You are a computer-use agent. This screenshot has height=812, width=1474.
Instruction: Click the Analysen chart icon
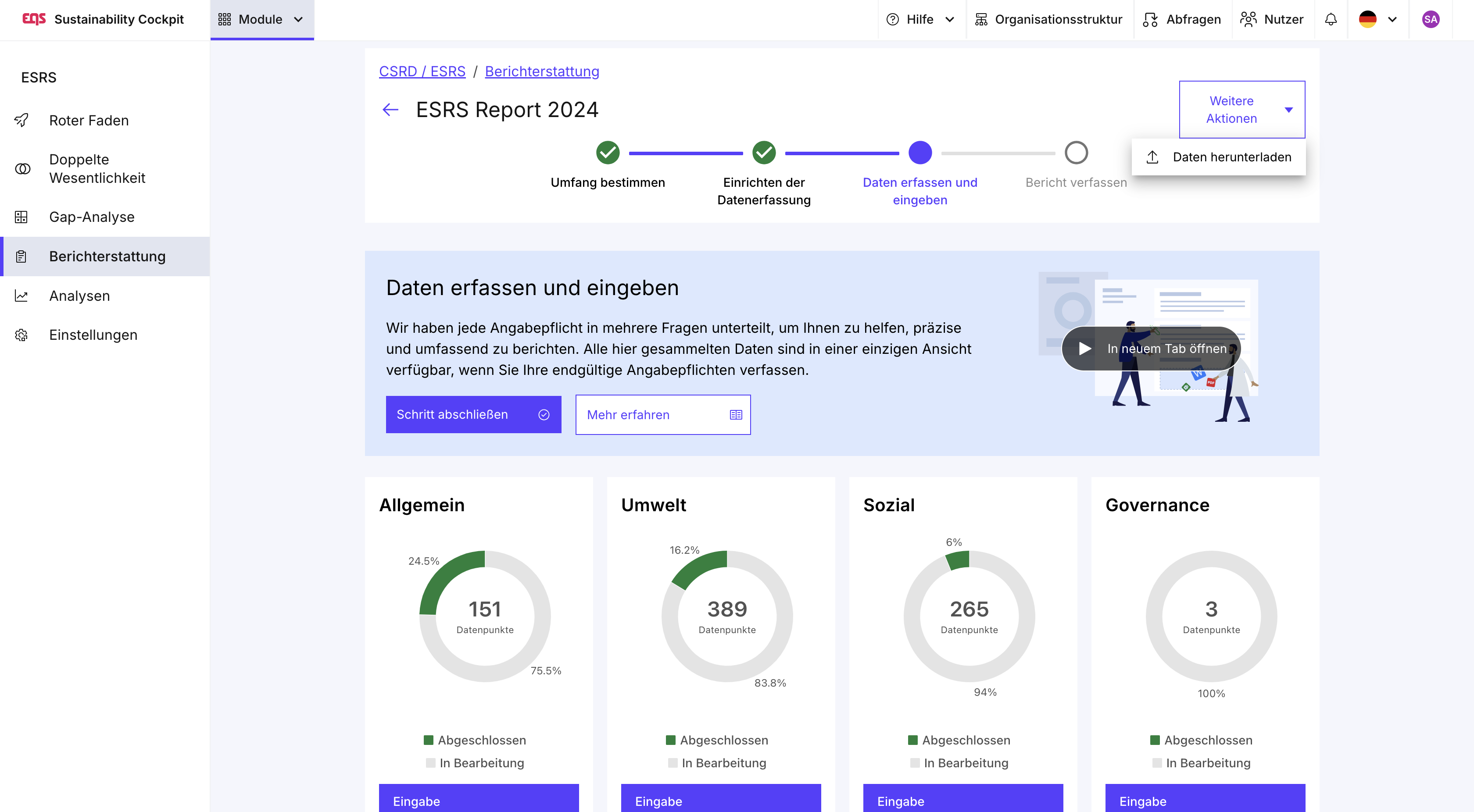(21, 296)
